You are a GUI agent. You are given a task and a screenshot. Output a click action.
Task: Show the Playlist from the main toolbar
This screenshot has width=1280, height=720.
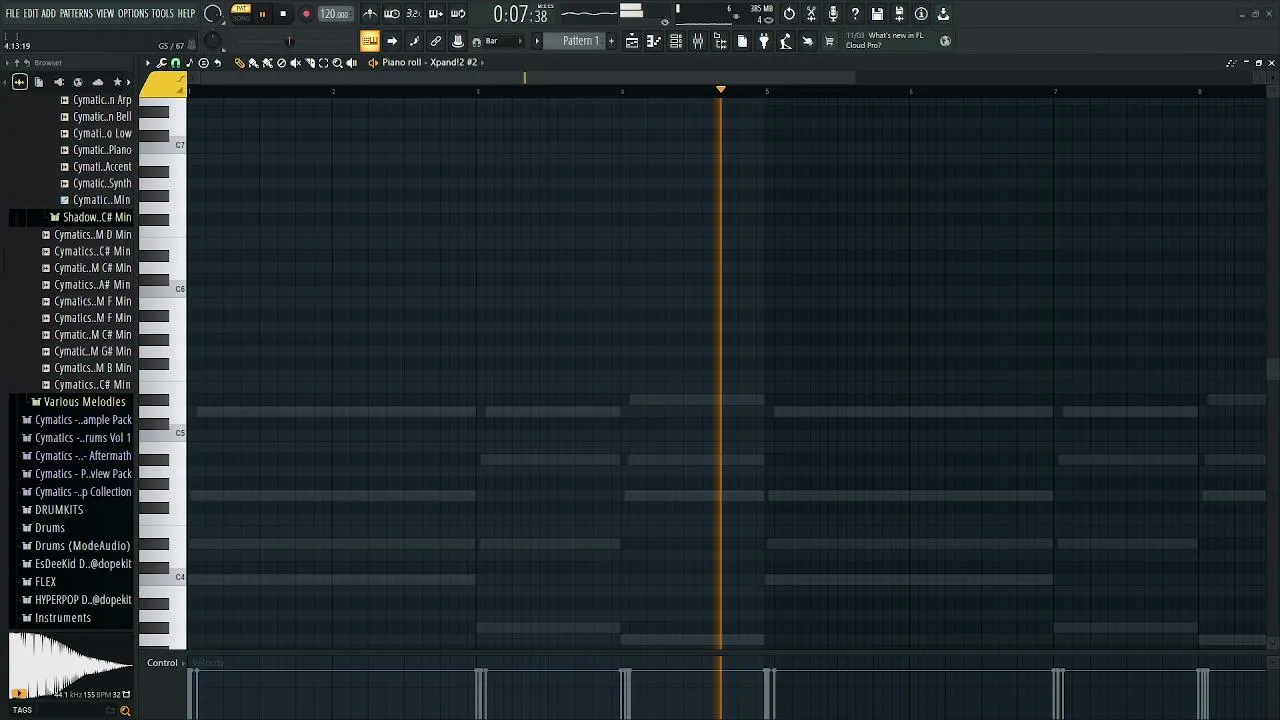click(x=632, y=41)
